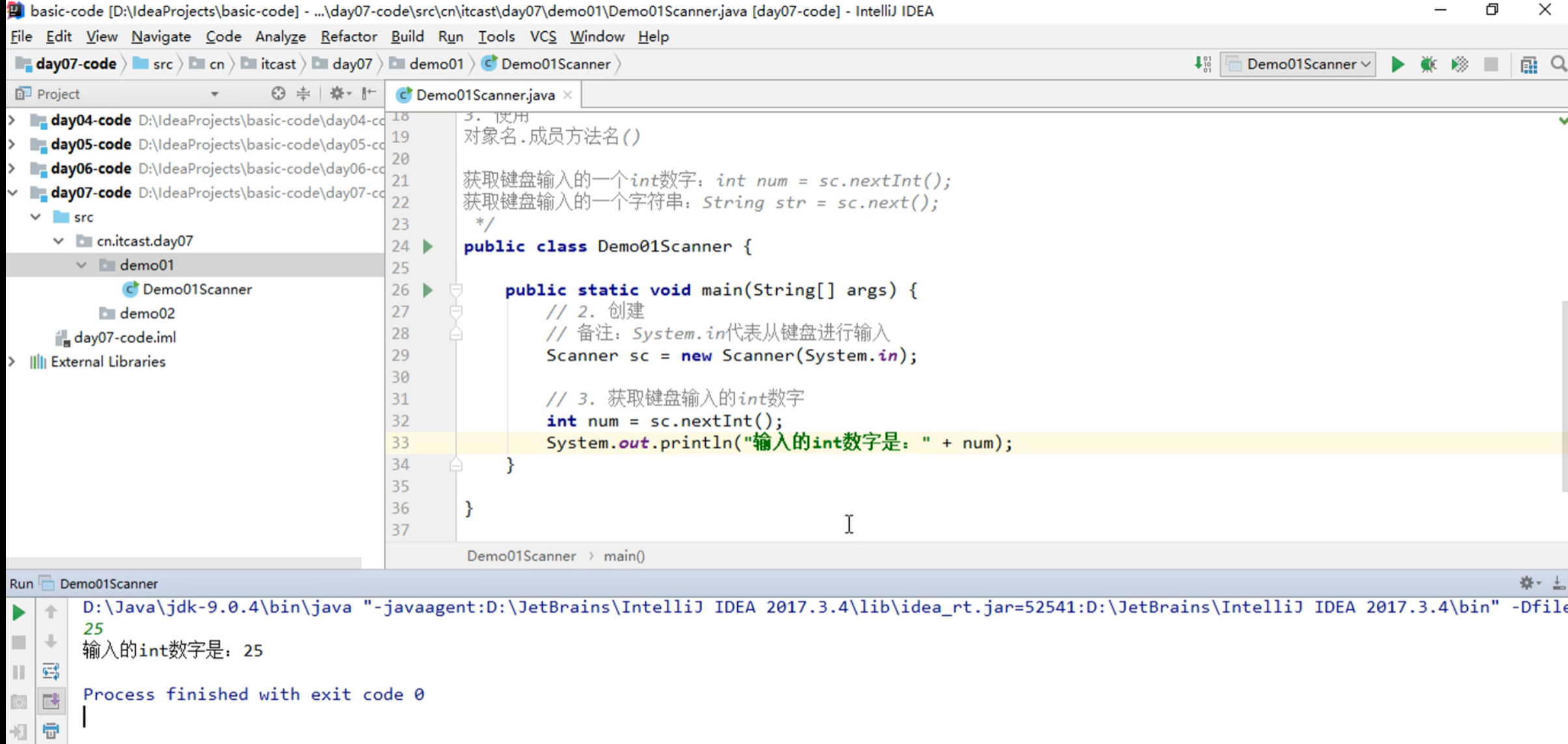Open Project Structure icon in toolbar
The image size is (1568, 744).
point(1528,64)
